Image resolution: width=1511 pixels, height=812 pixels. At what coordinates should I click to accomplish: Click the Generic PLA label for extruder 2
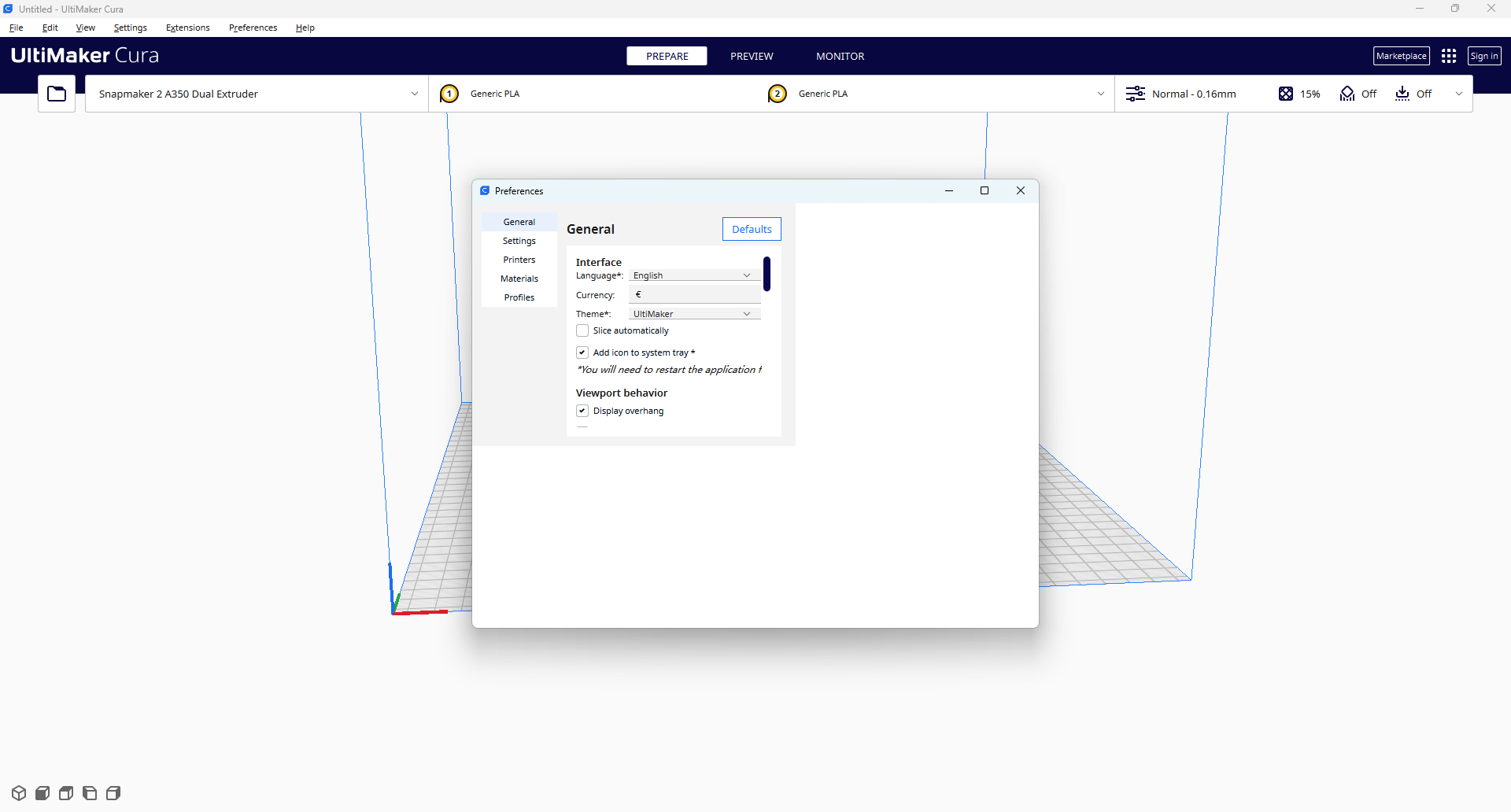point(823,94)
